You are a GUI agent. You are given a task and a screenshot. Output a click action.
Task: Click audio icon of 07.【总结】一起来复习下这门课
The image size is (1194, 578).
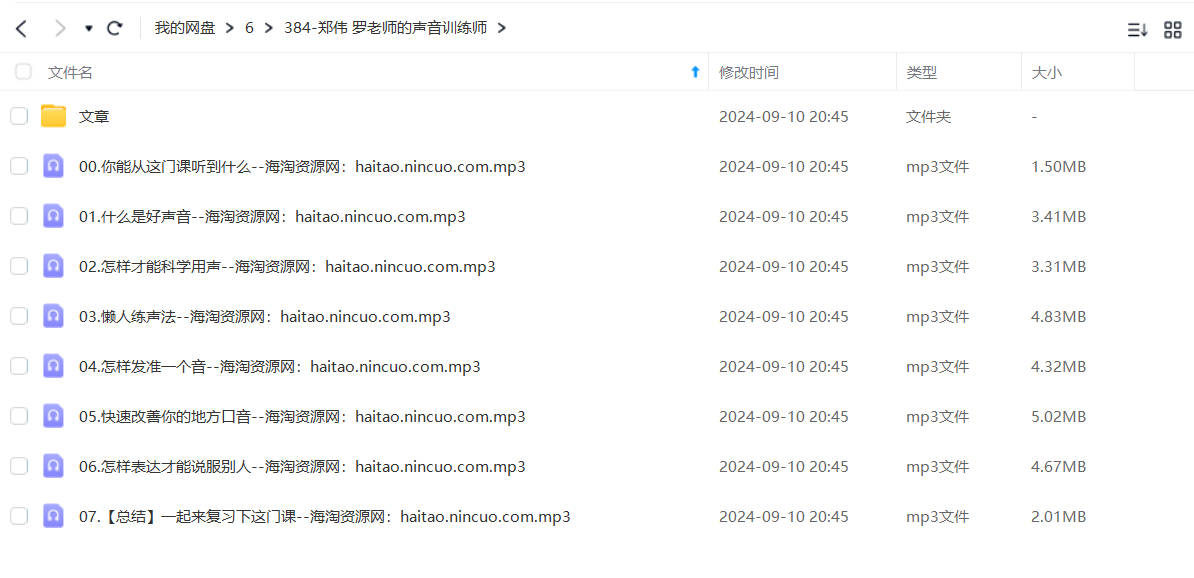pos(53,516)
